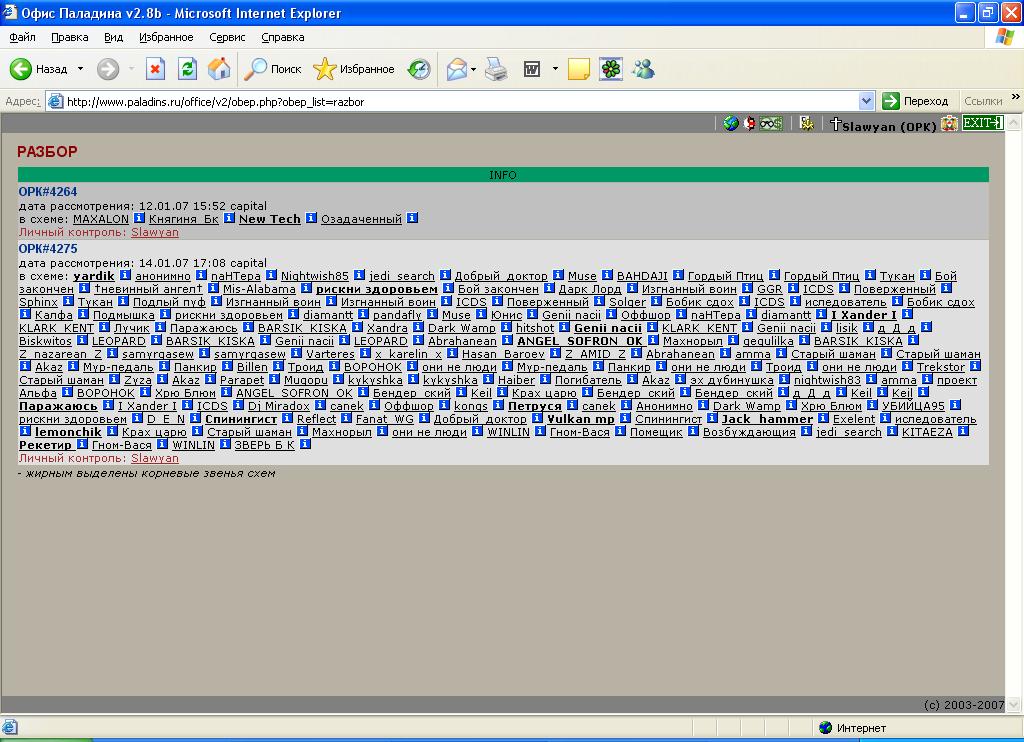Open the Правка menu
This screenshot has width=1024, height=742.
point(69,37)
